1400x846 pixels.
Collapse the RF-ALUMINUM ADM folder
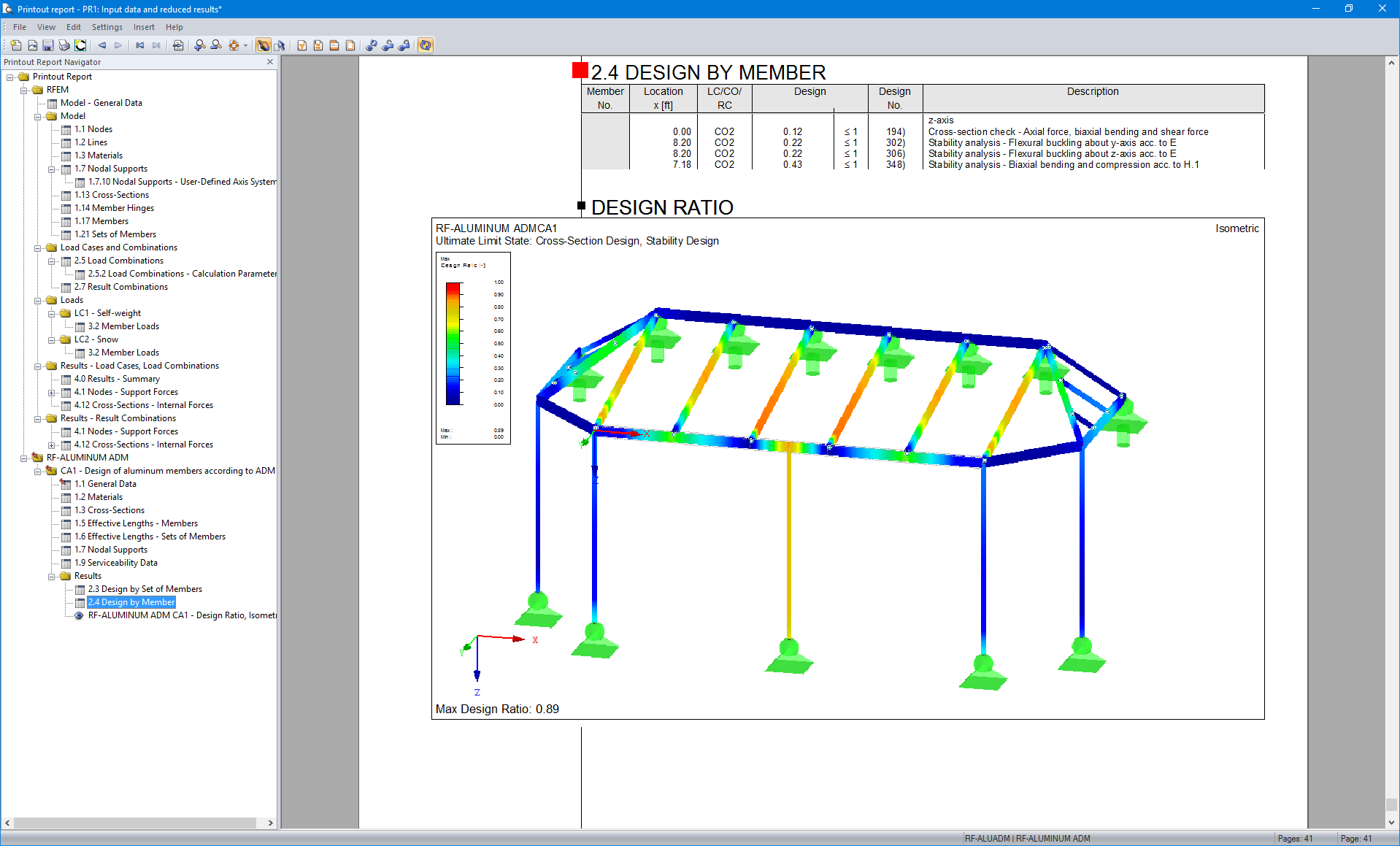(x=24, y=458)
